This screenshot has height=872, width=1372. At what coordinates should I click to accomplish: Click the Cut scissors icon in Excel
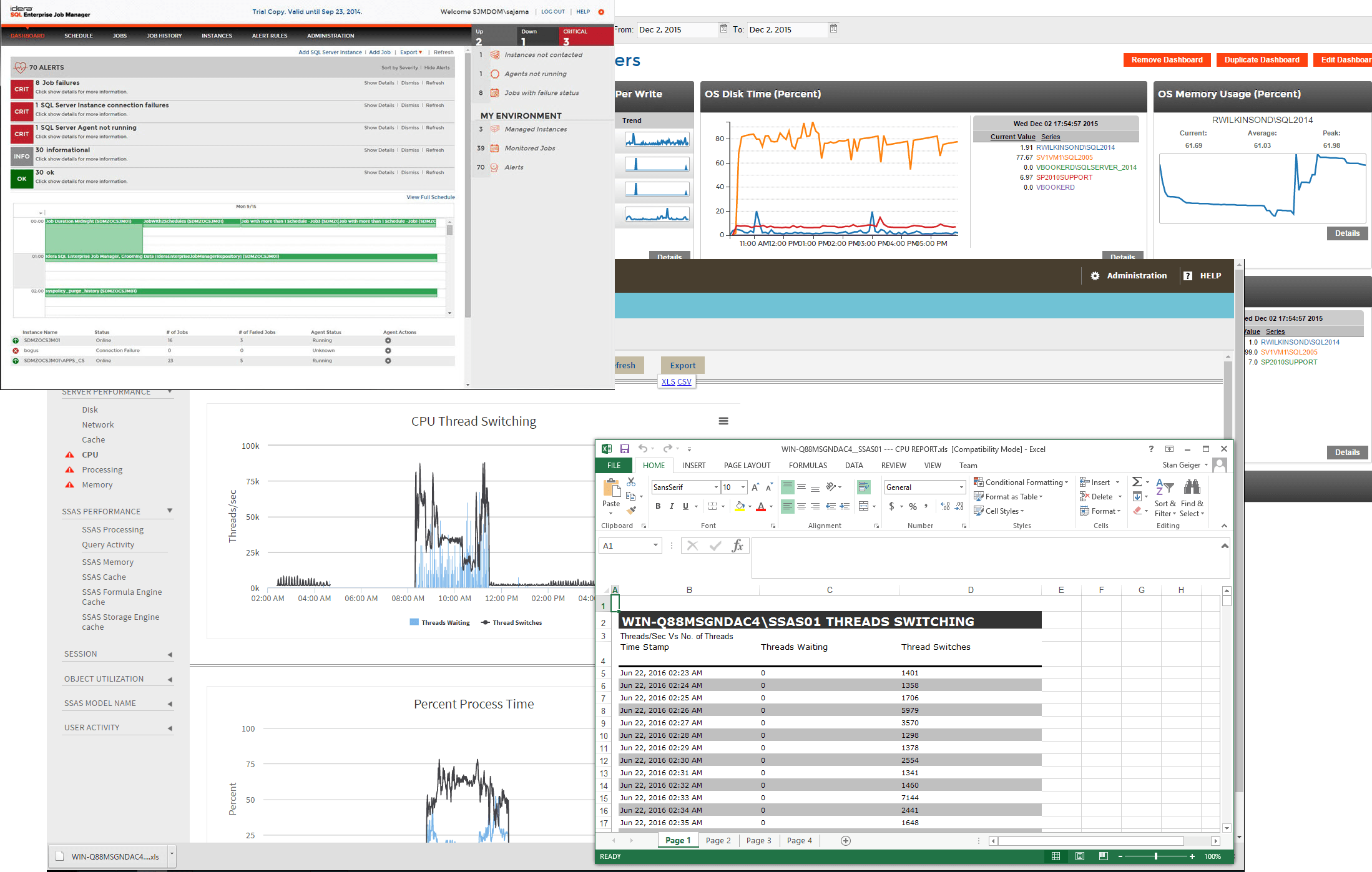[631, 482]
